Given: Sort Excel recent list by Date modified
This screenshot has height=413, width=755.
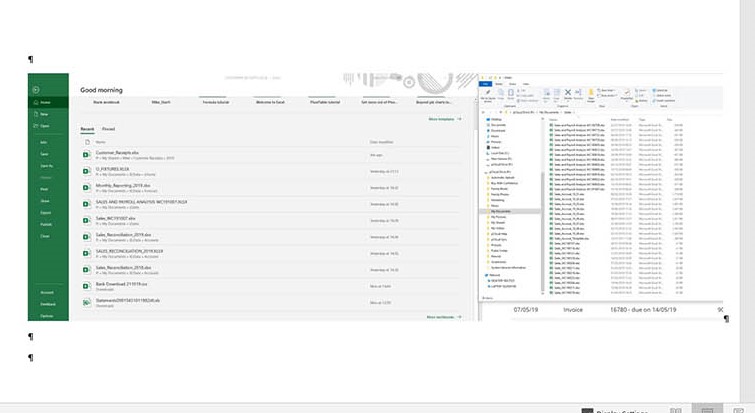Looking at the screenshot, I should tap(381, 142).
